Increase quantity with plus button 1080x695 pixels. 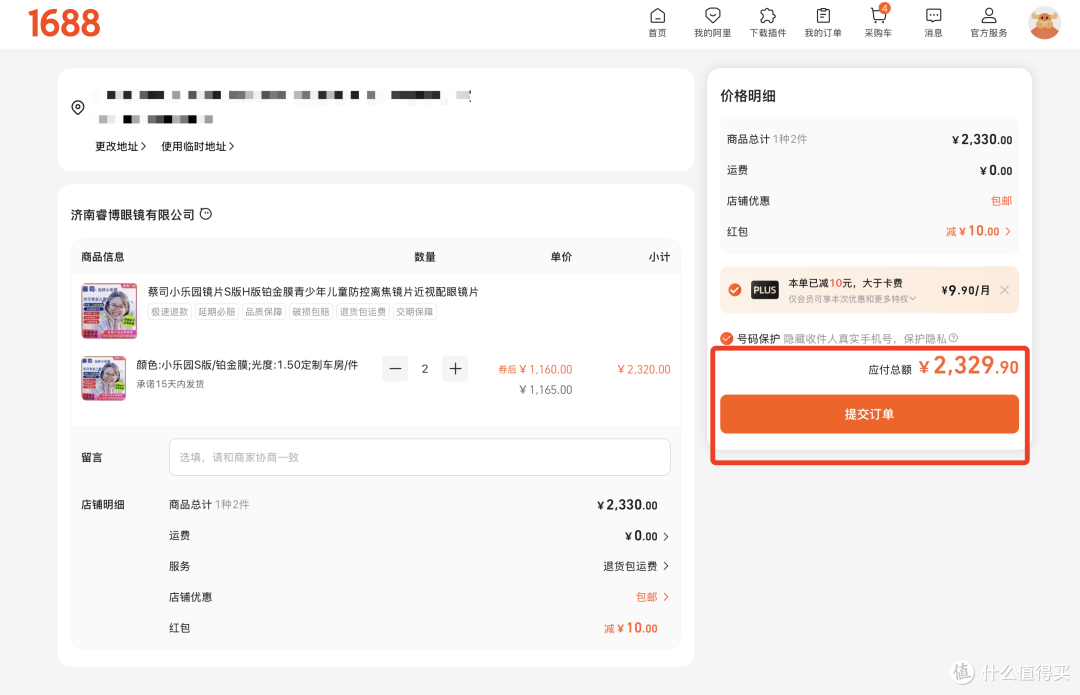click(455, 369)
